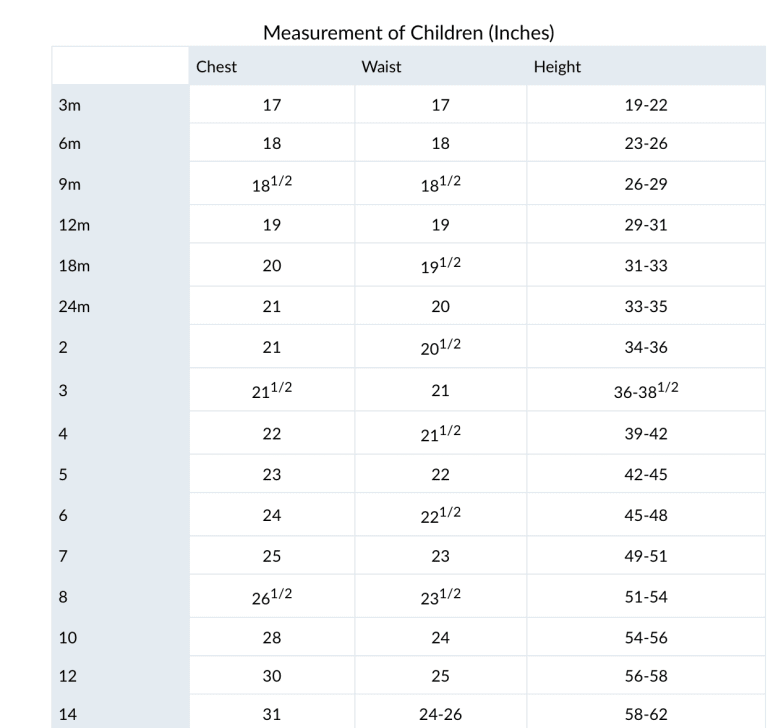Click the size 14 row label
The height and width of the screenshot is (728, 768).
click(x=68, y=716)
